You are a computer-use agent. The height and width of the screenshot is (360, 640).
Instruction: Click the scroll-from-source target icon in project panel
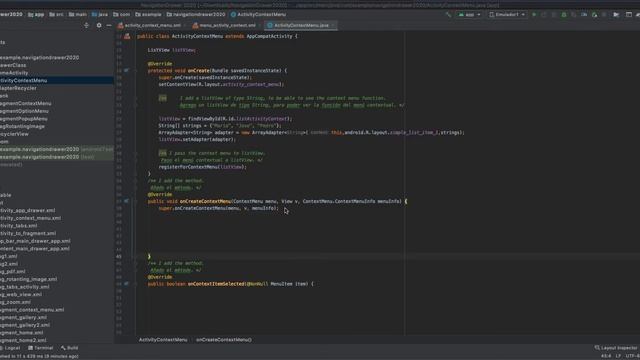point(86,25)
